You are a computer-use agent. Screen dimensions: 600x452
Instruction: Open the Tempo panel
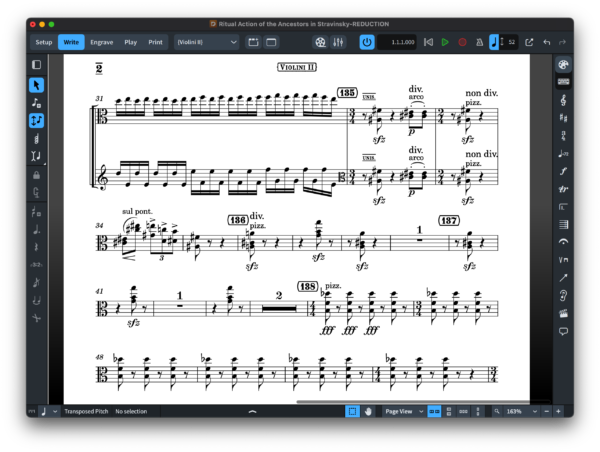pos(563,153)
